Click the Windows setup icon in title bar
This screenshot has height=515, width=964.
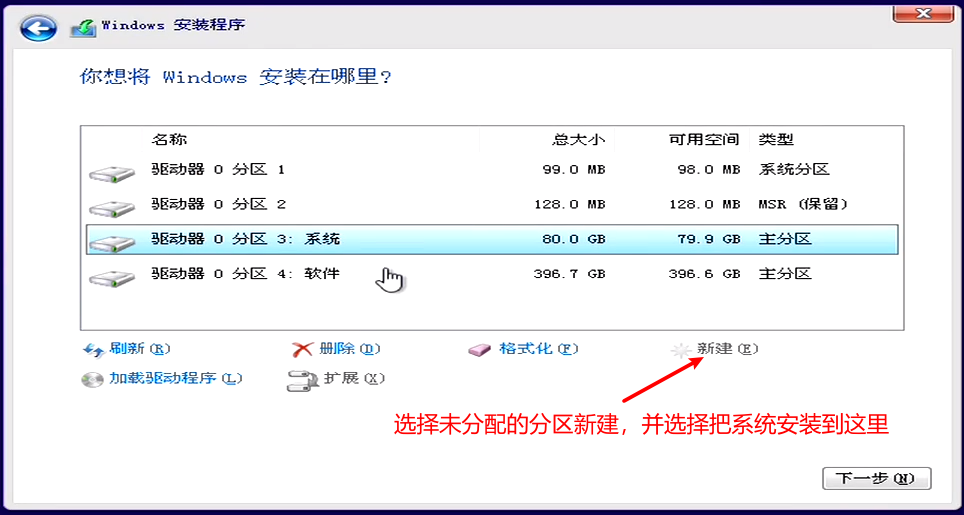[83, 28]
